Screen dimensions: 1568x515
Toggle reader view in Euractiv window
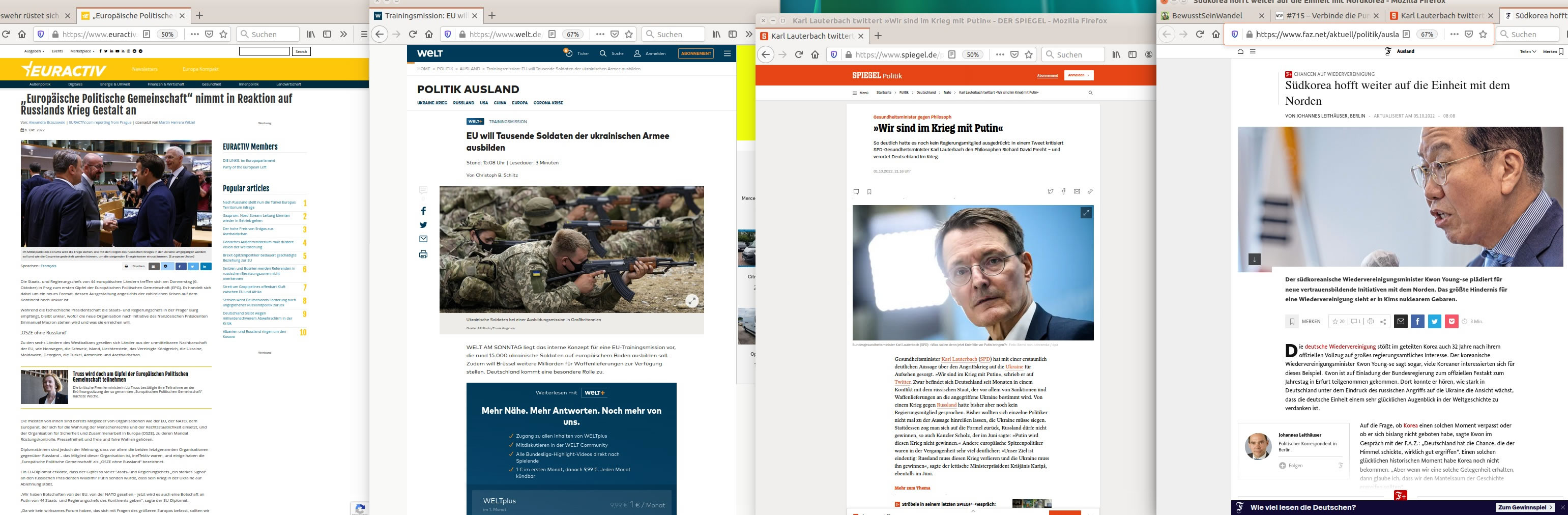coord(147,34)
